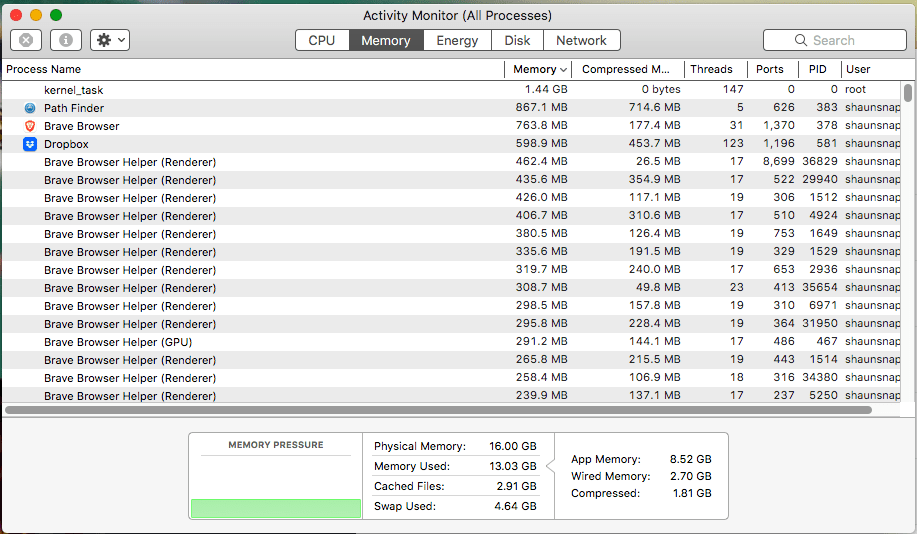Switch to the Energy tab
The width and height of the screenshot is (917, 534).
[x=457, y=40]
